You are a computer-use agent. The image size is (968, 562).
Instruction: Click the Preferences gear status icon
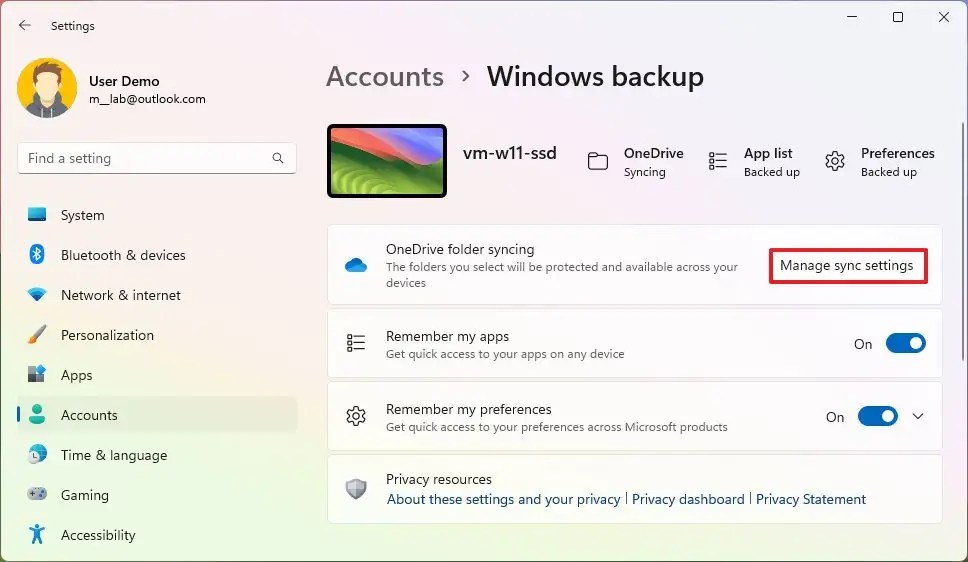[x=835, y=161]
